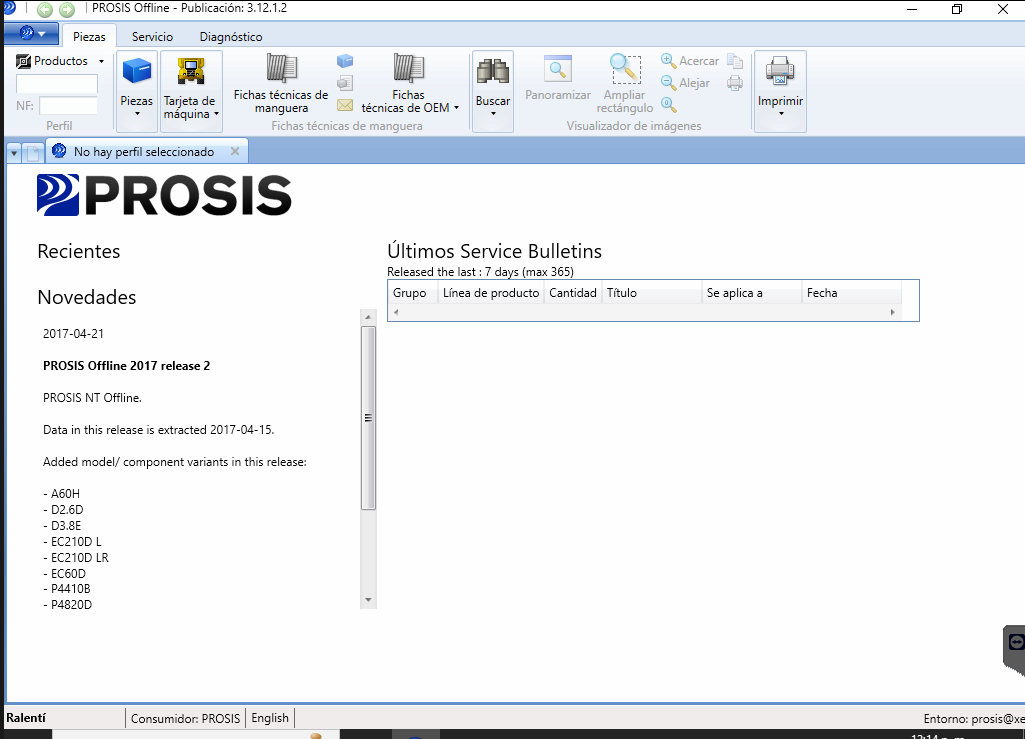Viewport: 1025px width, 739px height.
Task: Click the green back navigation arrow
Action: tap(45, 10)
